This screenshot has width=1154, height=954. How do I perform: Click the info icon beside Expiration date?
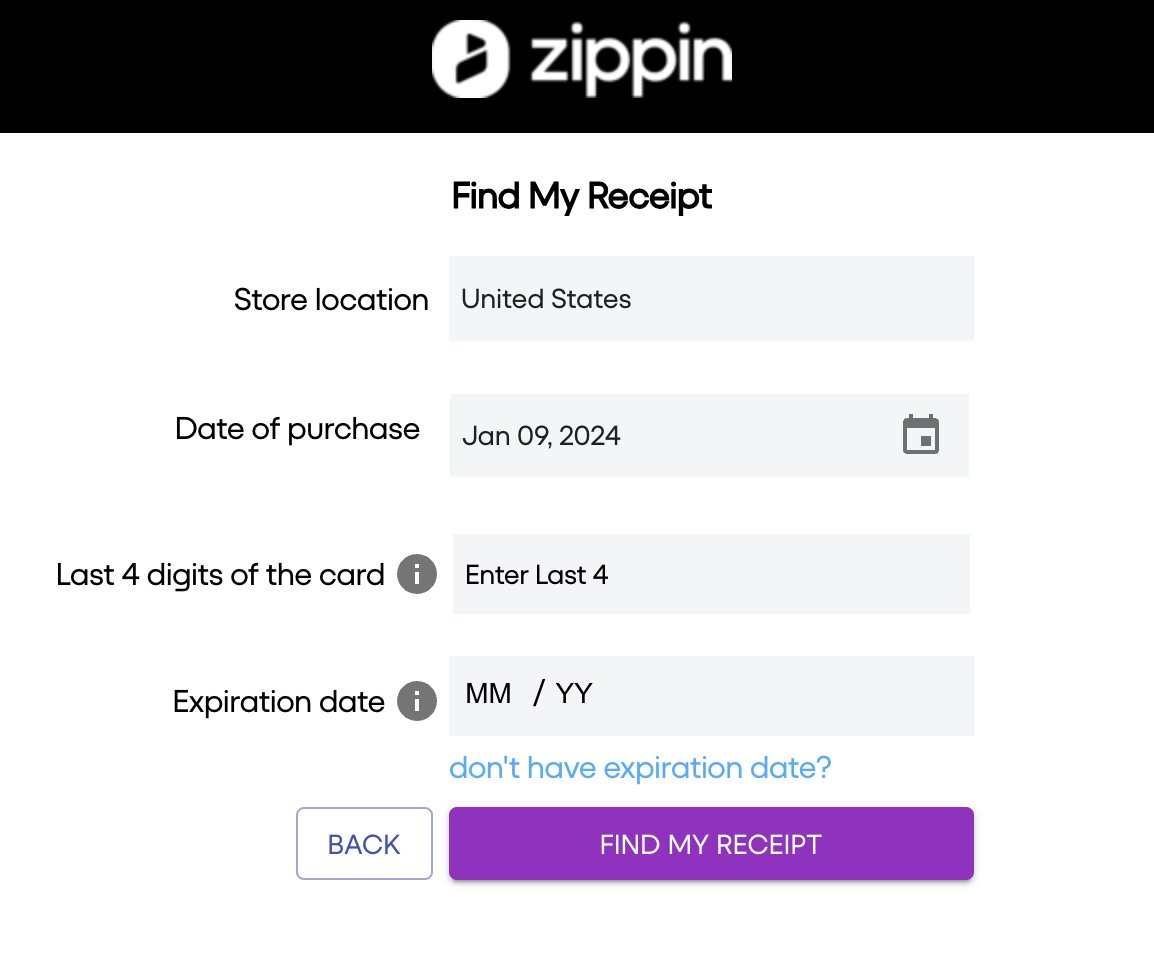(x=417, y=701)
